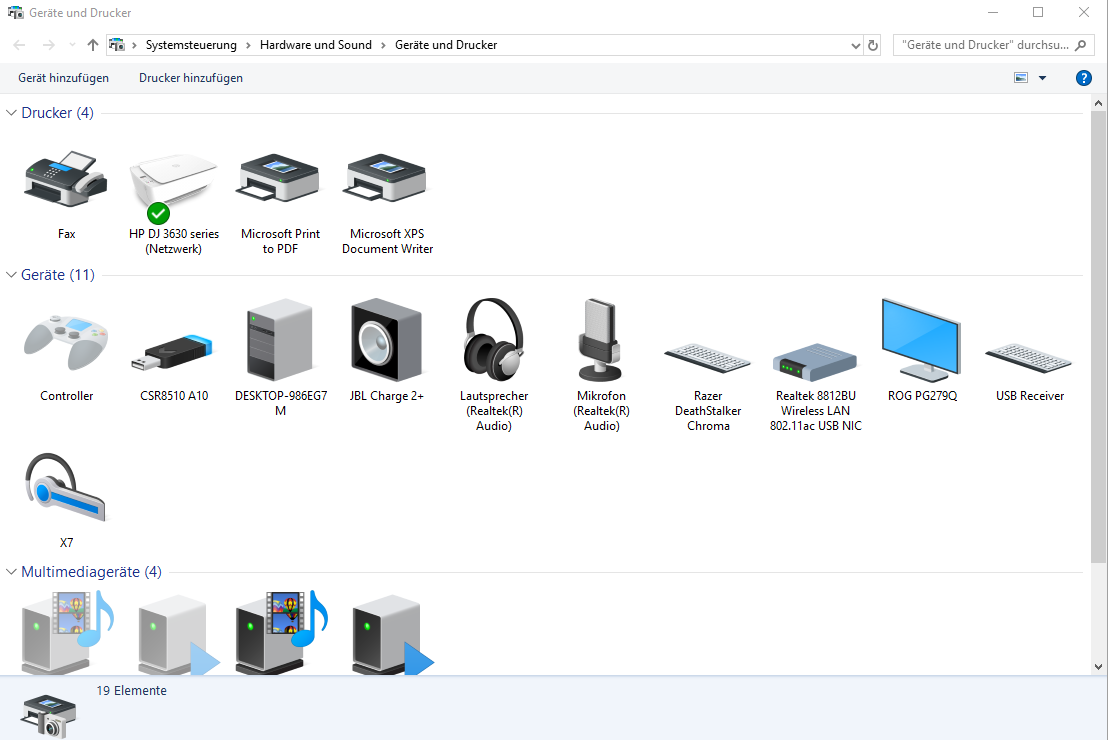The image size is (1108, 740).
Task: Select Lautsprecher (Realtek(R) Audio) headphones
Action: (x=493, y=341)
